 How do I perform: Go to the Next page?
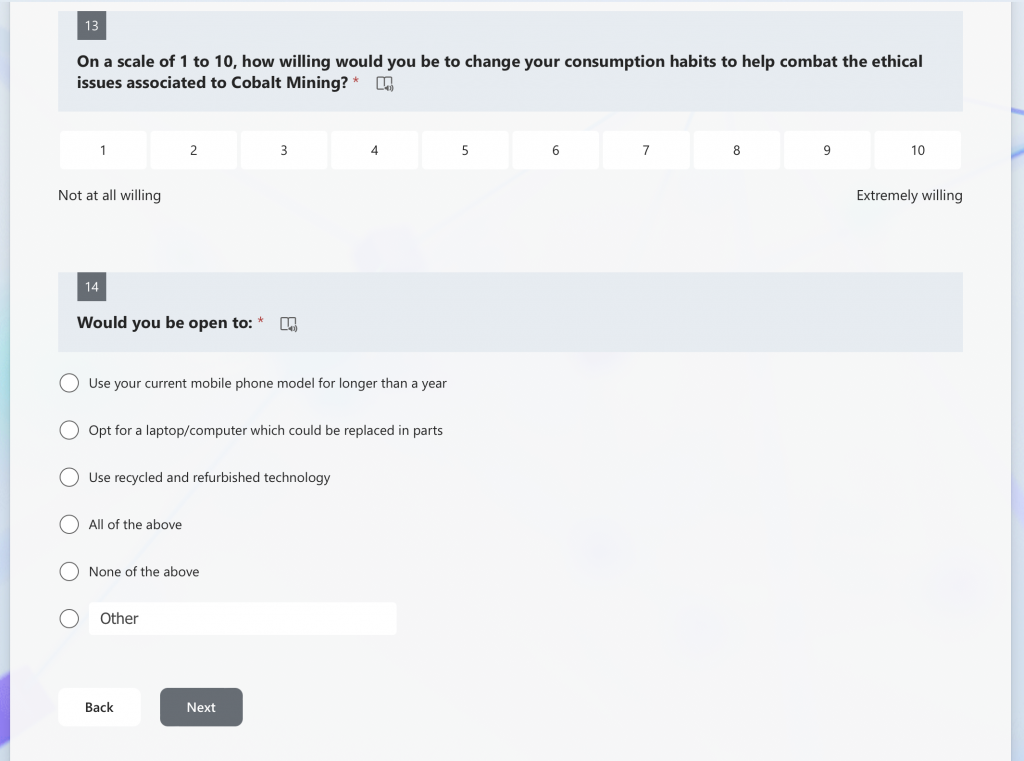(x=201, y=707)
